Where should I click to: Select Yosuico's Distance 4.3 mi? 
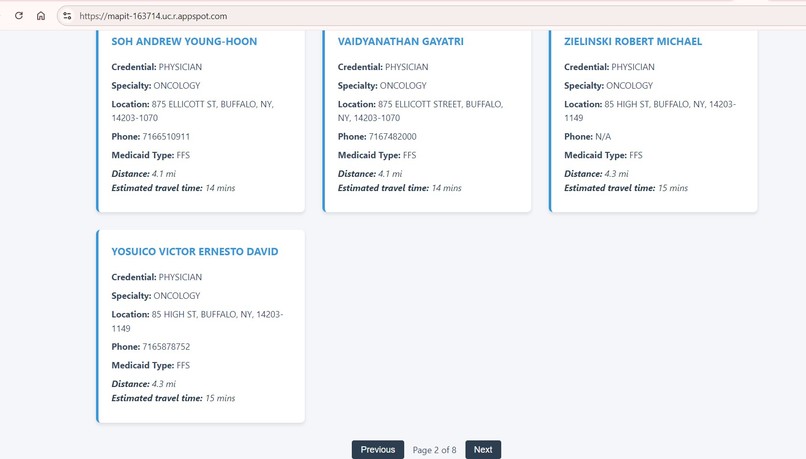pyautogui.click(x=143, y=384)
